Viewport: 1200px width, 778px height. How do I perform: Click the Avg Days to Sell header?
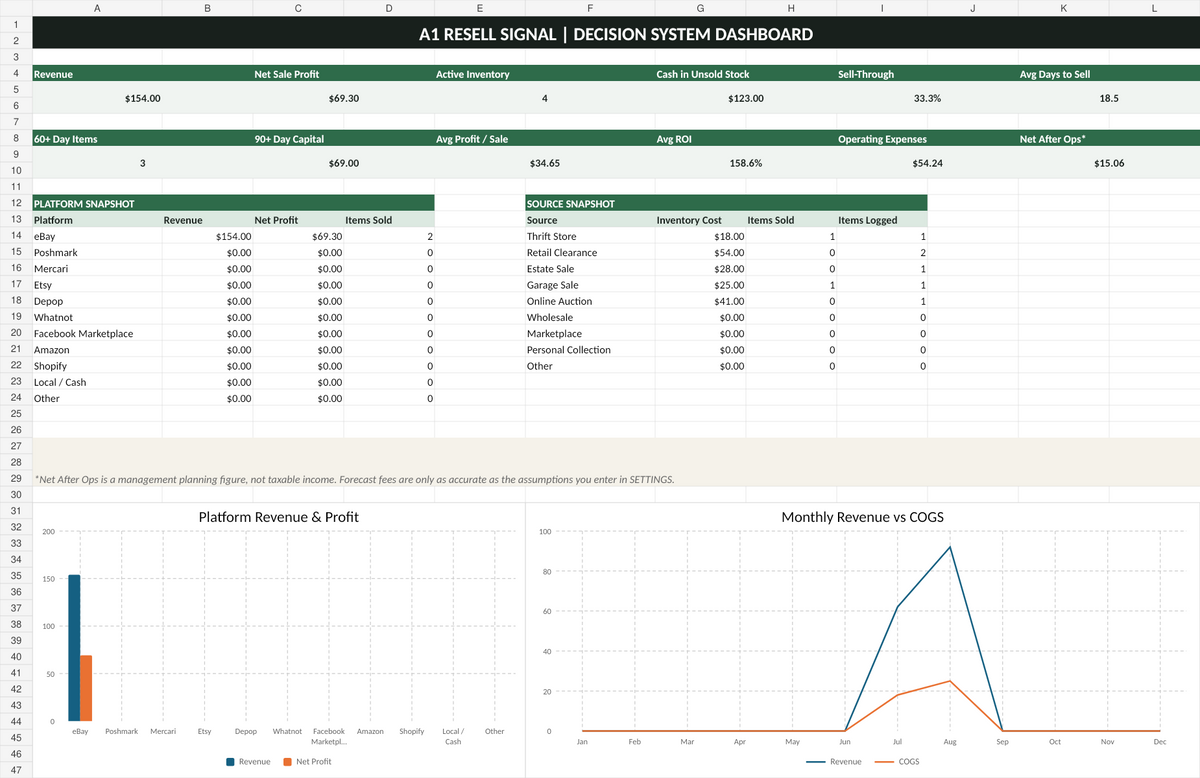click(x=1108, y=74)
